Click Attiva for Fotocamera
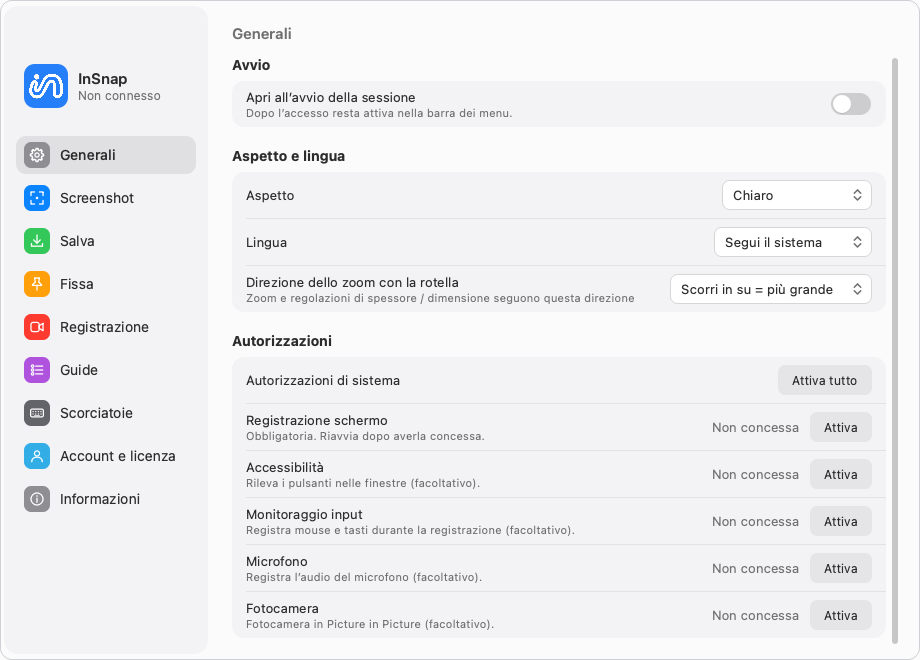Image resolution: width=920 pixels, height=660 pixels. click(x=840, y=615)
